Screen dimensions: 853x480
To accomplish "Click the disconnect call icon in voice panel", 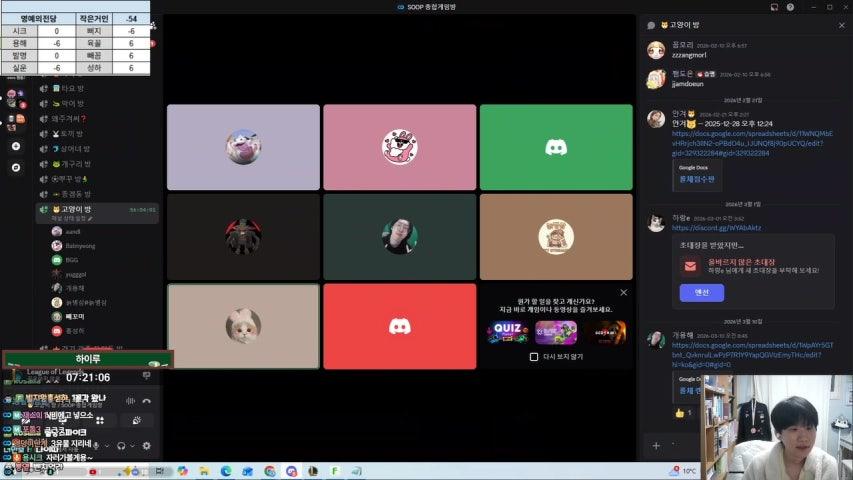I will pyautogui.click(x=147, y=400).
